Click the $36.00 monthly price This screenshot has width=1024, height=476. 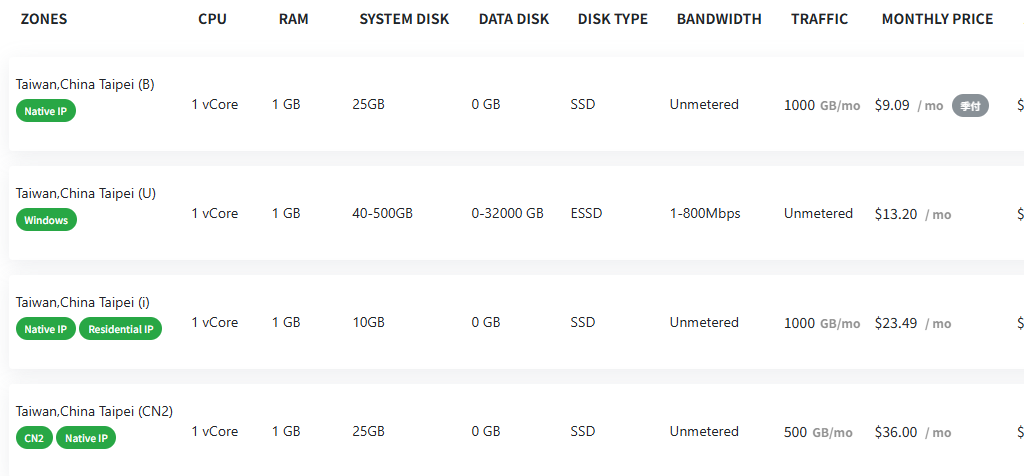tap(896, 432)
